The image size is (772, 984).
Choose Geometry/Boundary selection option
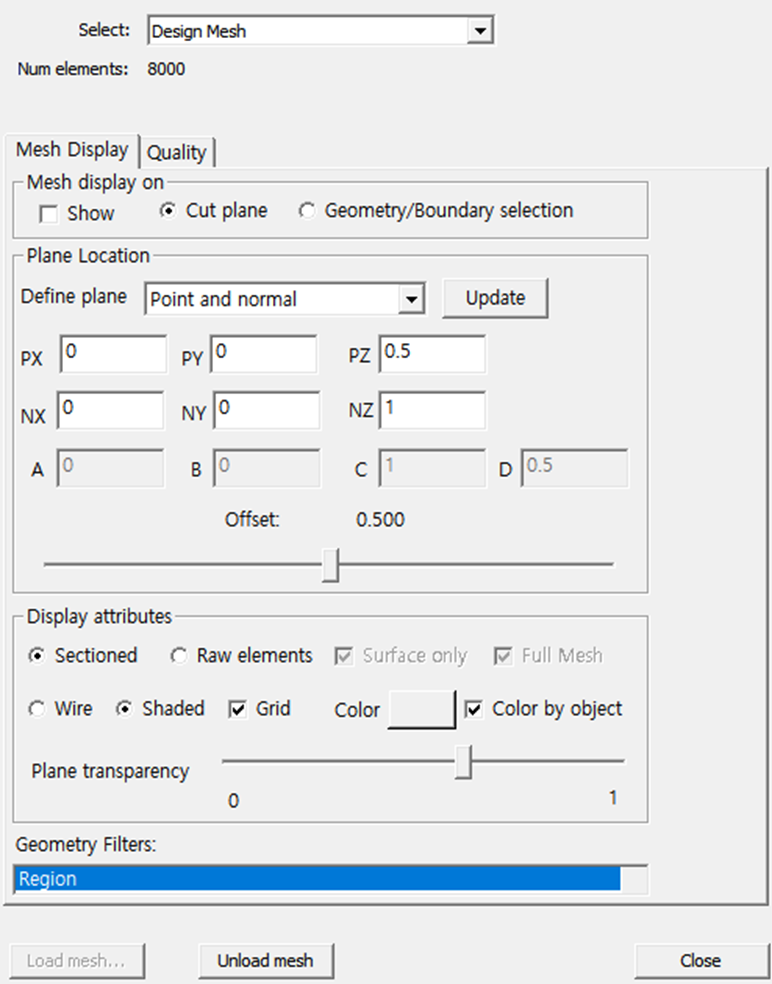(x=307, y=211)
